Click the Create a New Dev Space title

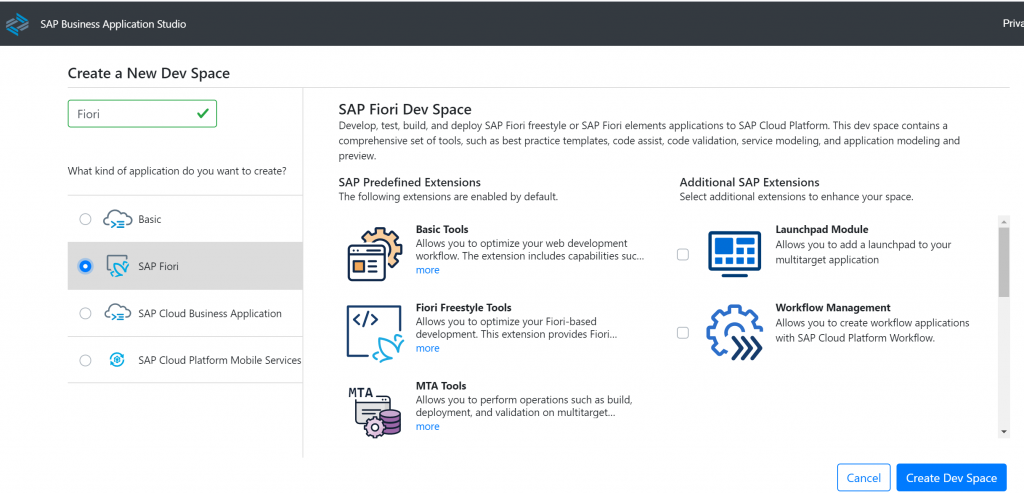pos(149,73)
